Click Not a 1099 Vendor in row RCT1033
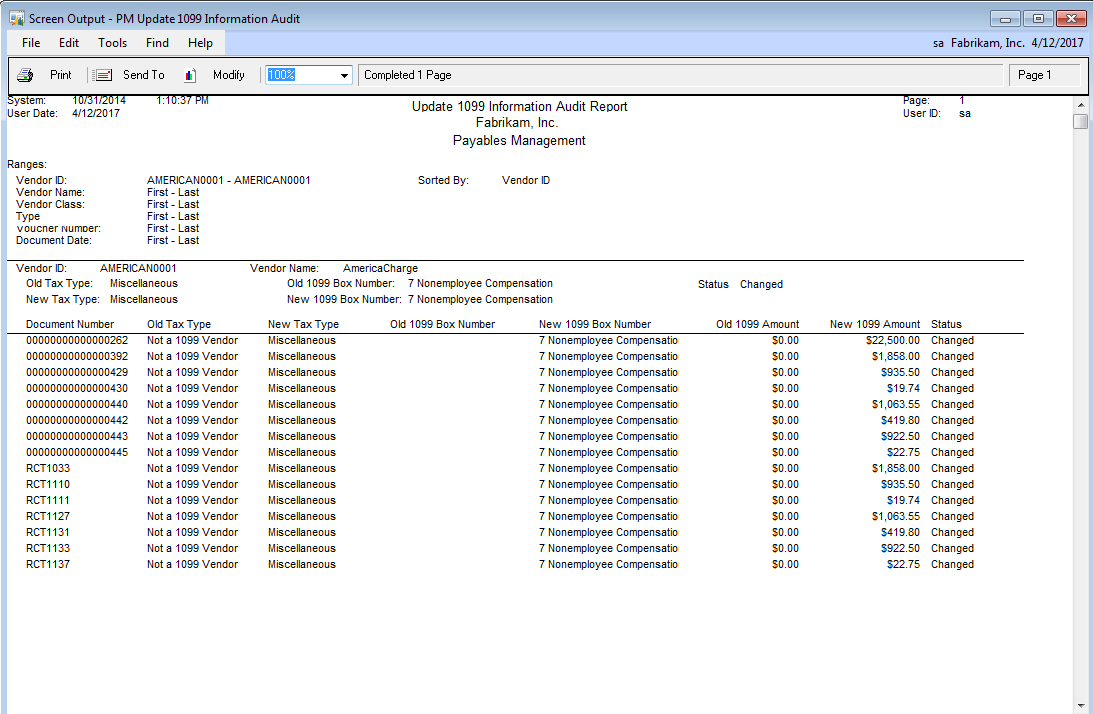 click(192, 469)
